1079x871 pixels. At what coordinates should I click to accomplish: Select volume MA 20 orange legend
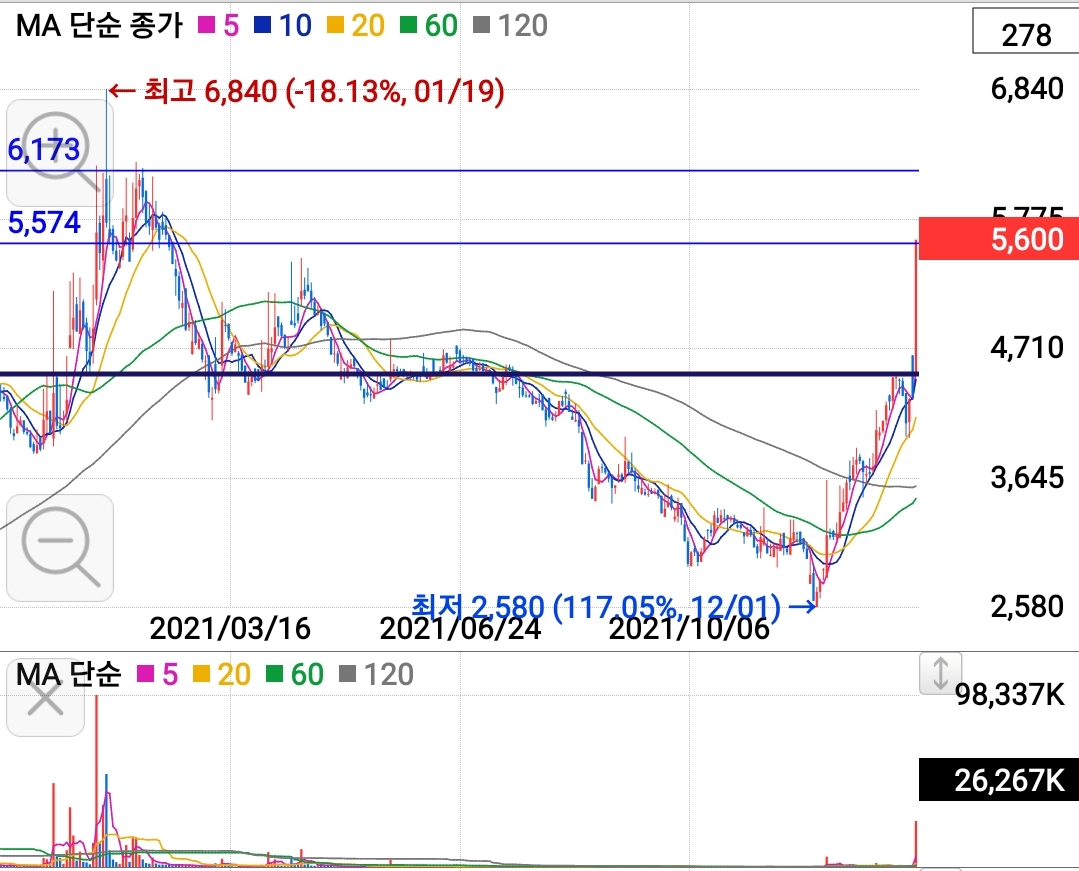pyautogui.click(x=222, y=674)
